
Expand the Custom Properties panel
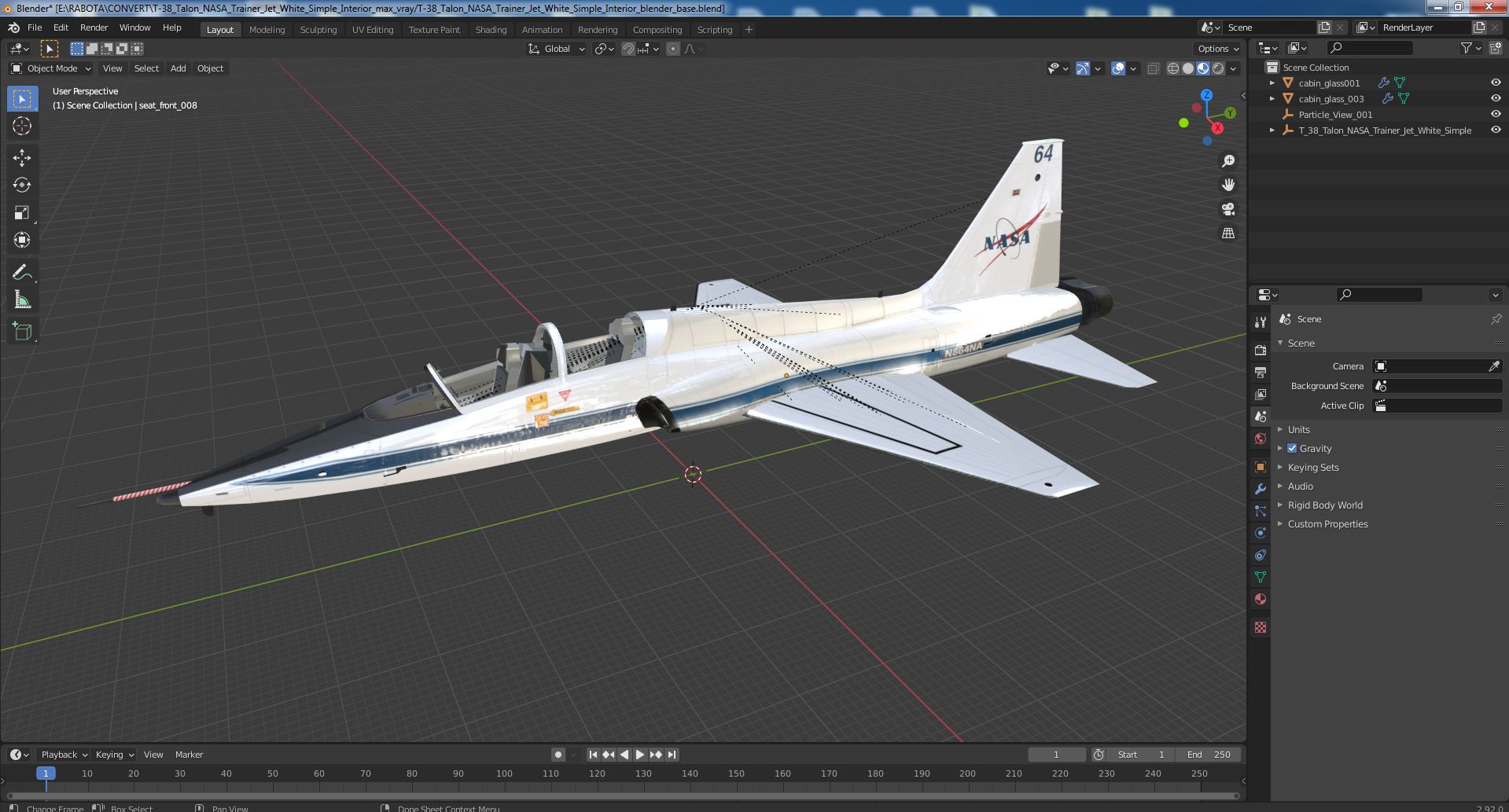[x=1327, y=524]
